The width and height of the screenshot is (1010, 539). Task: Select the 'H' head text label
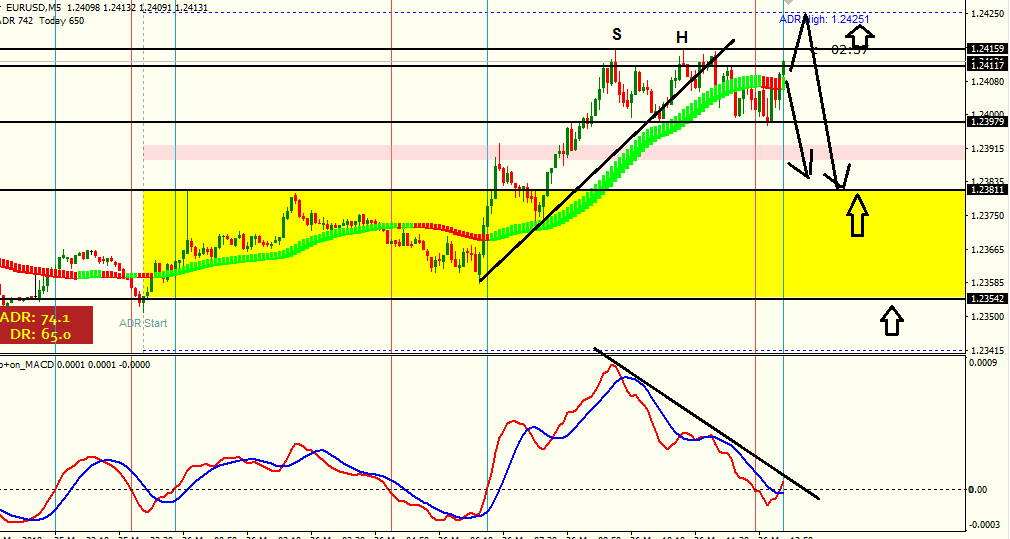682,38
